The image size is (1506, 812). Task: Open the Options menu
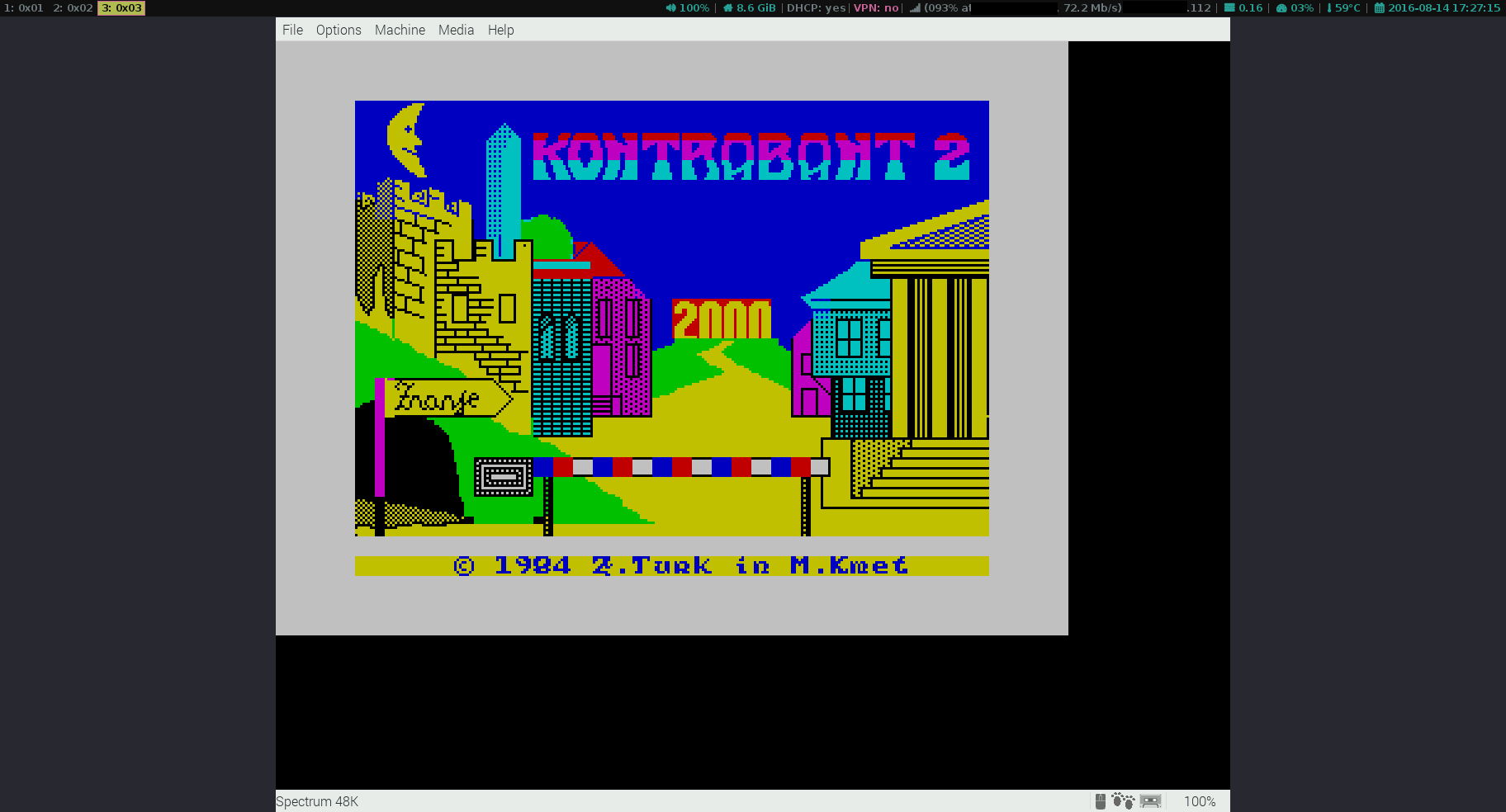[339, 30]
